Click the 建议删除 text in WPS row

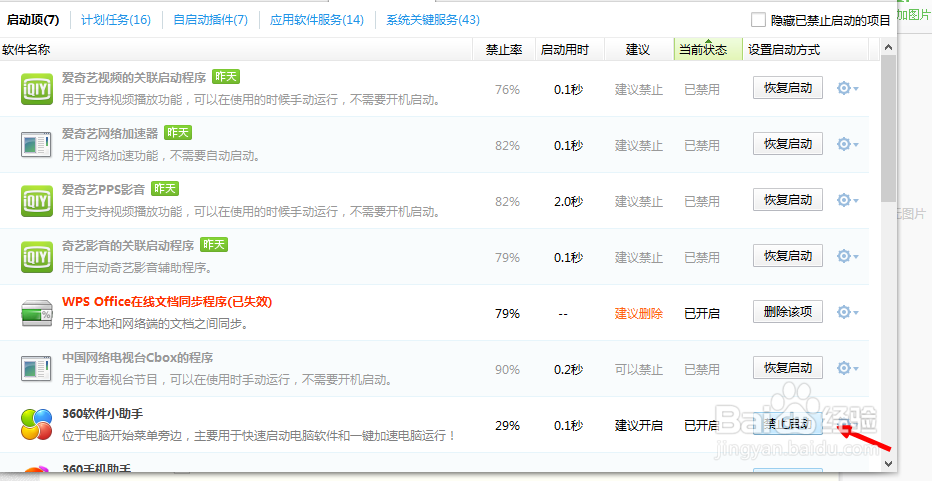tap(638, 313)
